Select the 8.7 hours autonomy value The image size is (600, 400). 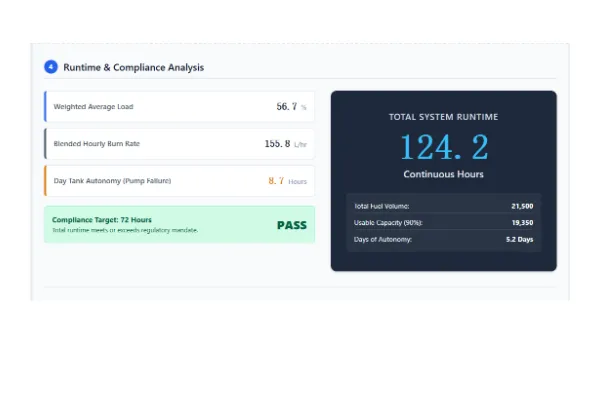(x=276, y=181)
